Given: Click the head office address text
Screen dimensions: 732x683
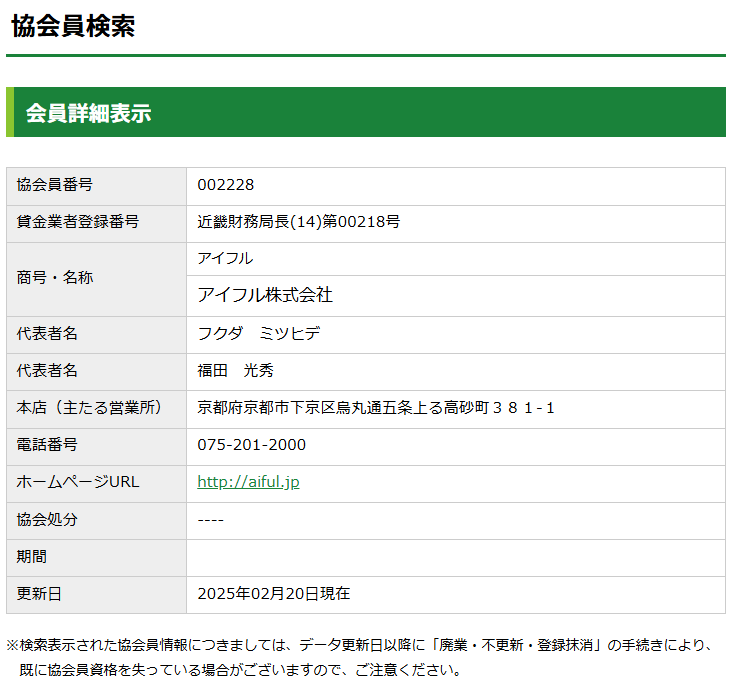Looking at the screenshot, I should point(376,408).
